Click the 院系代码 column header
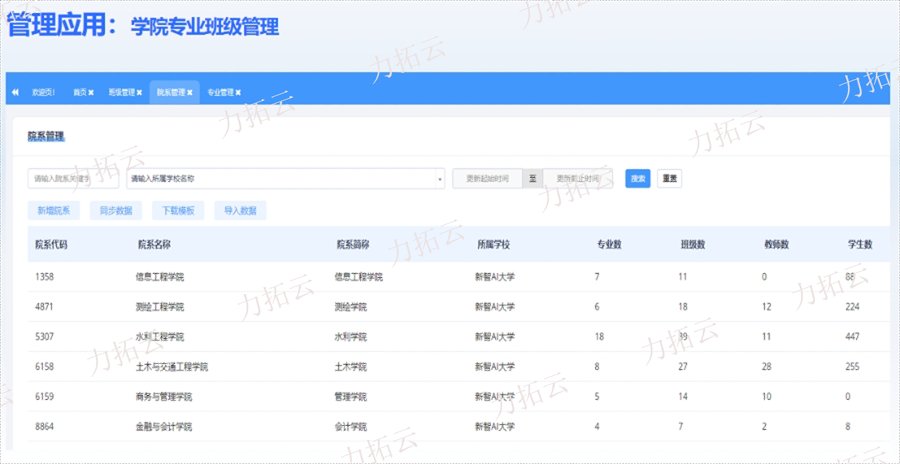The width and height of the screenshot is (900, 464). coord(51,245)
